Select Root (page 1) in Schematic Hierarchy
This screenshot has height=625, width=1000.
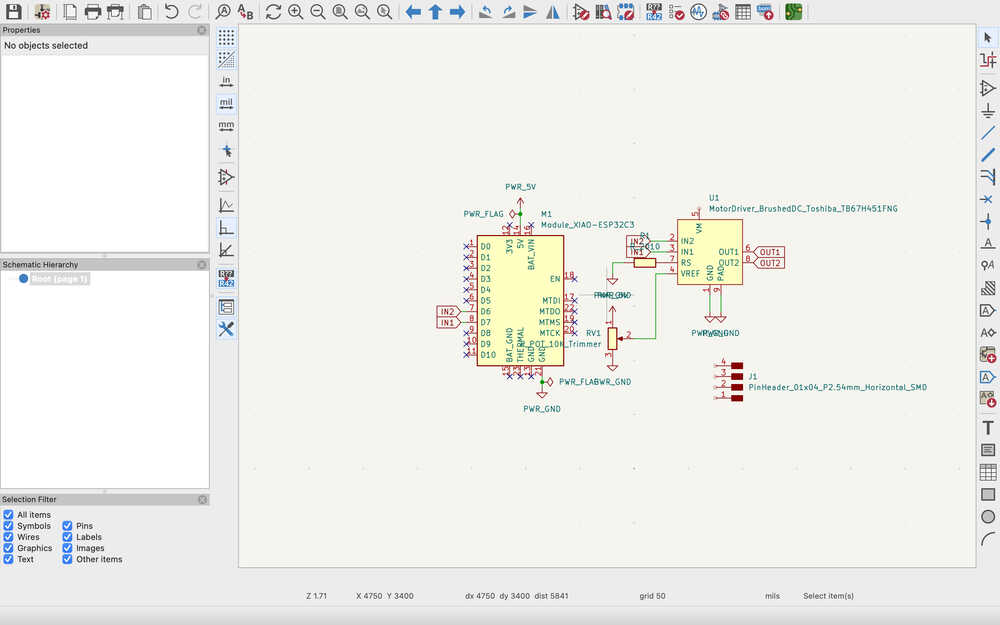[59, 279]
